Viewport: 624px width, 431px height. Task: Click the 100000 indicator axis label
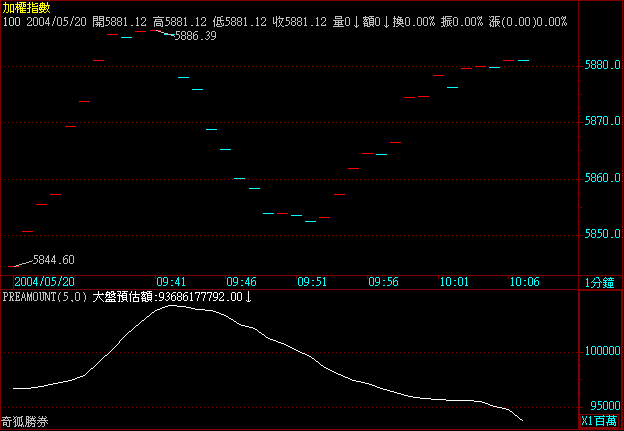[x=603, y=351]
